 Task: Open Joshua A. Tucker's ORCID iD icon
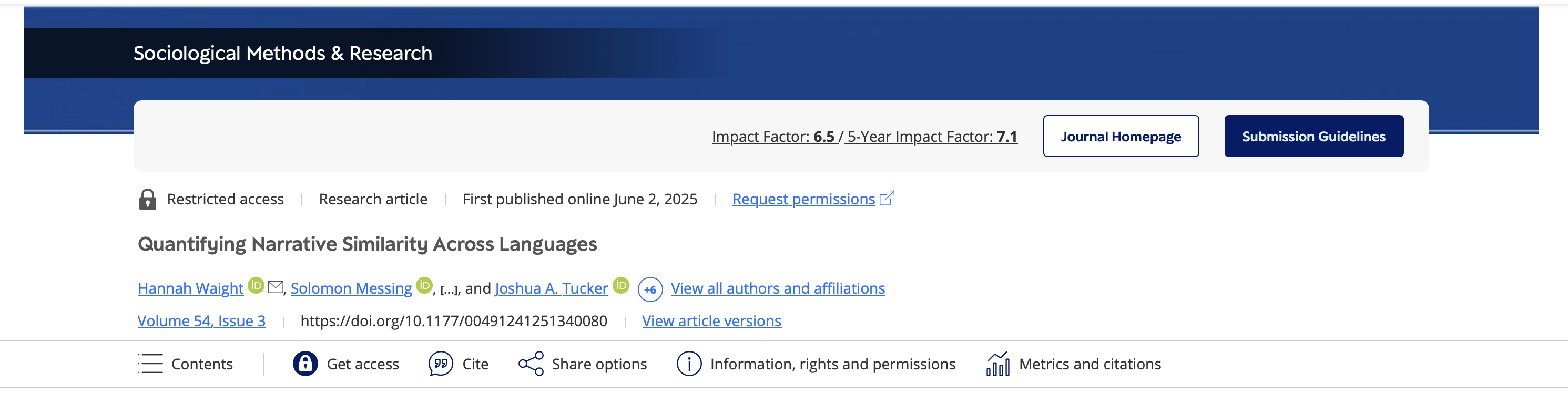point(621,286)
